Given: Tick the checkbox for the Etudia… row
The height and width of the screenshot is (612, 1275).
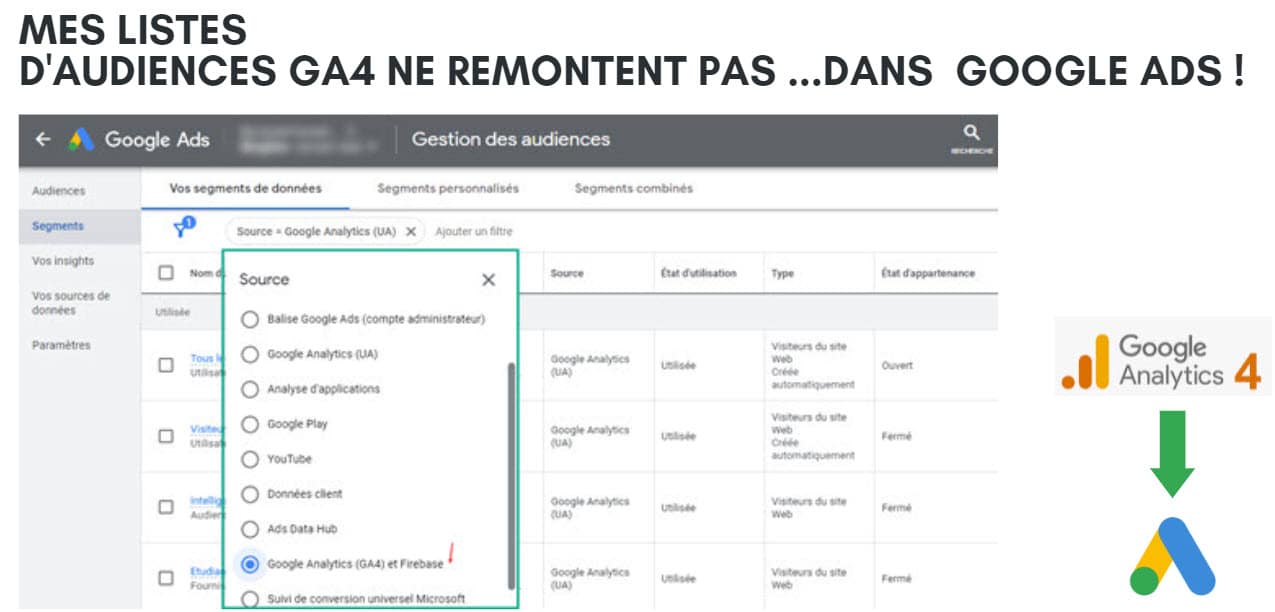Looking at the screenshot, I should point(166,578).
